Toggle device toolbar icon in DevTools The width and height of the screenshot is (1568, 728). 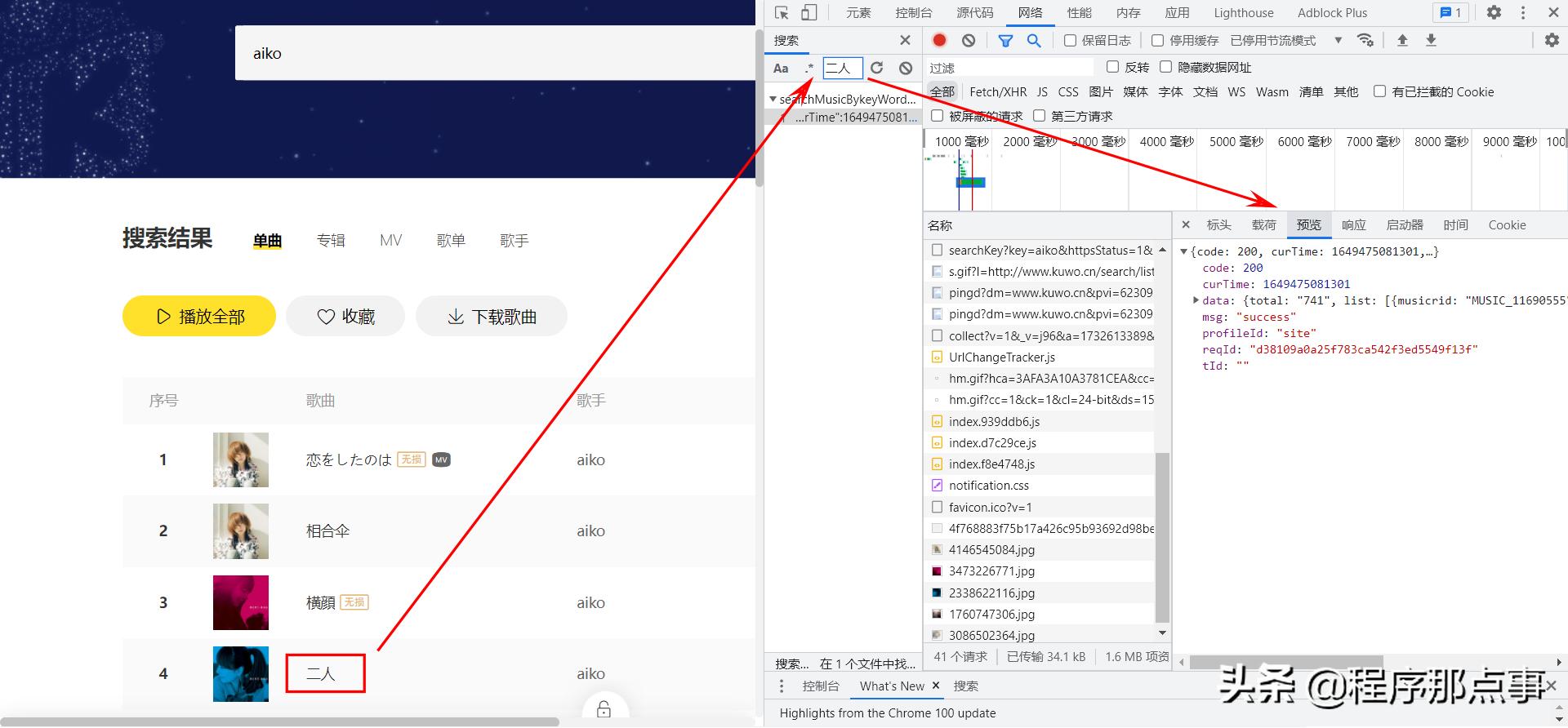(x=808, y=12)
